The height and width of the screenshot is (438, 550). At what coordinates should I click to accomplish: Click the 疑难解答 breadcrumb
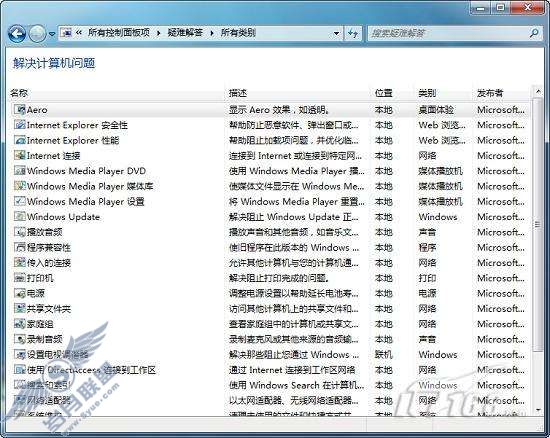pos(185,33)
